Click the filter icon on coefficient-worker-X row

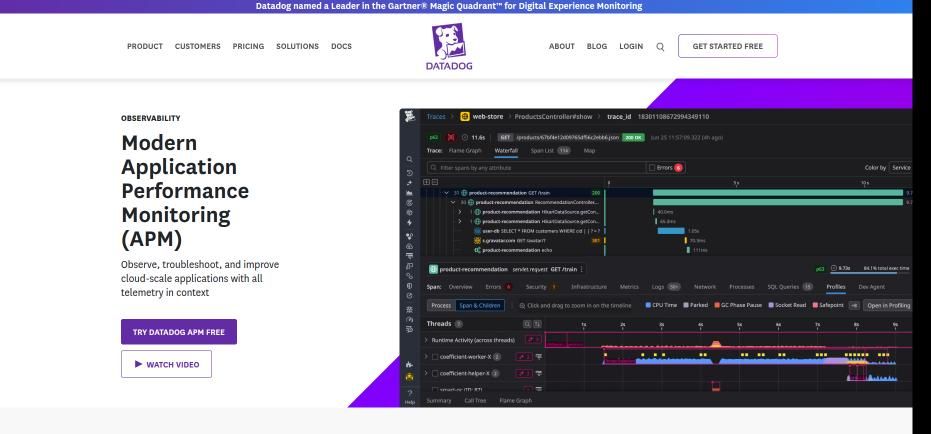coord(539,357)
